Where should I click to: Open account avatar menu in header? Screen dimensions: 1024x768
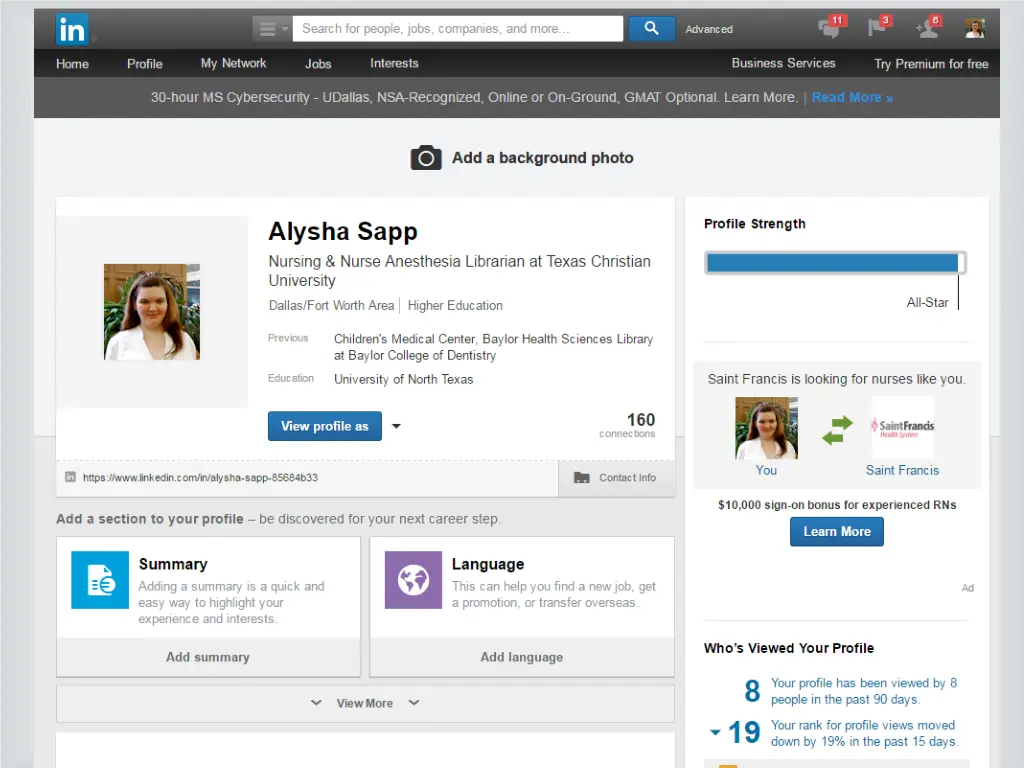(x=974, y=29)
